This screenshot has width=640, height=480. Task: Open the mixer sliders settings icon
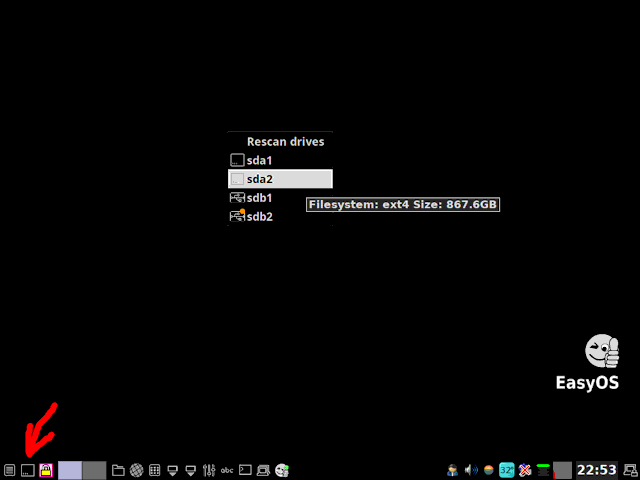click(x=209, y=470)
